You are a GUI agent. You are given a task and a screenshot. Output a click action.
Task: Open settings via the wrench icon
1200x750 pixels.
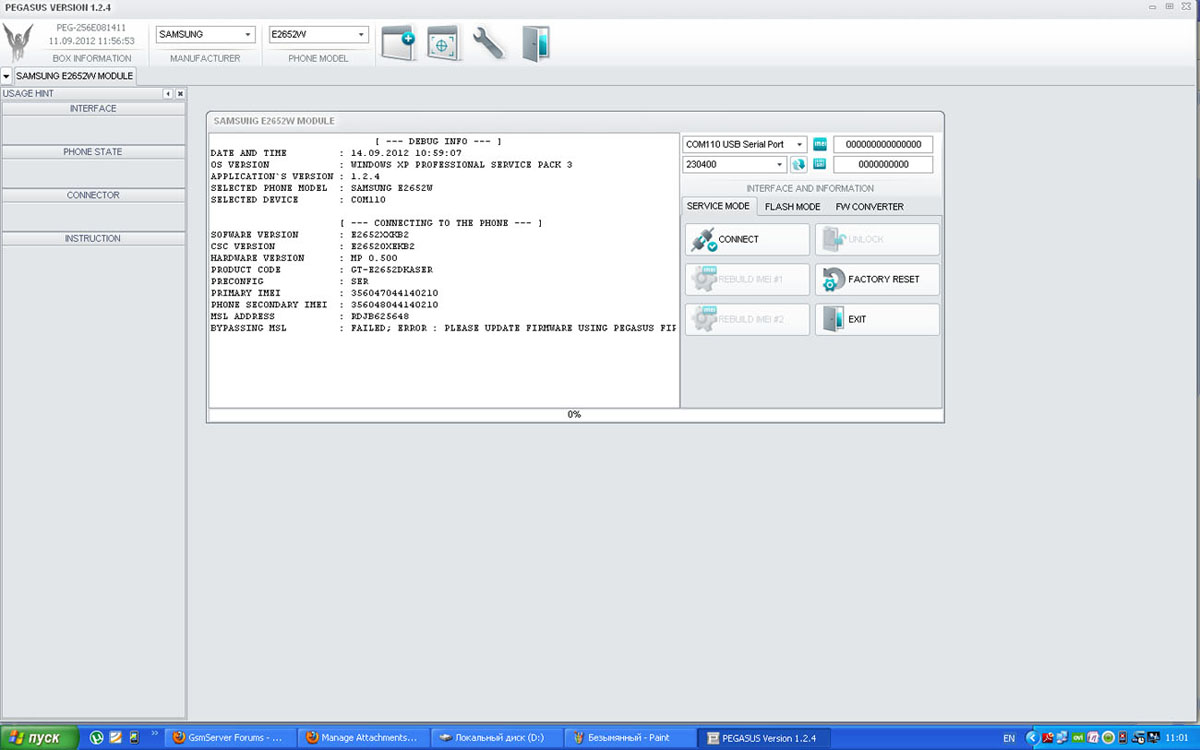[x=488, y=43]
